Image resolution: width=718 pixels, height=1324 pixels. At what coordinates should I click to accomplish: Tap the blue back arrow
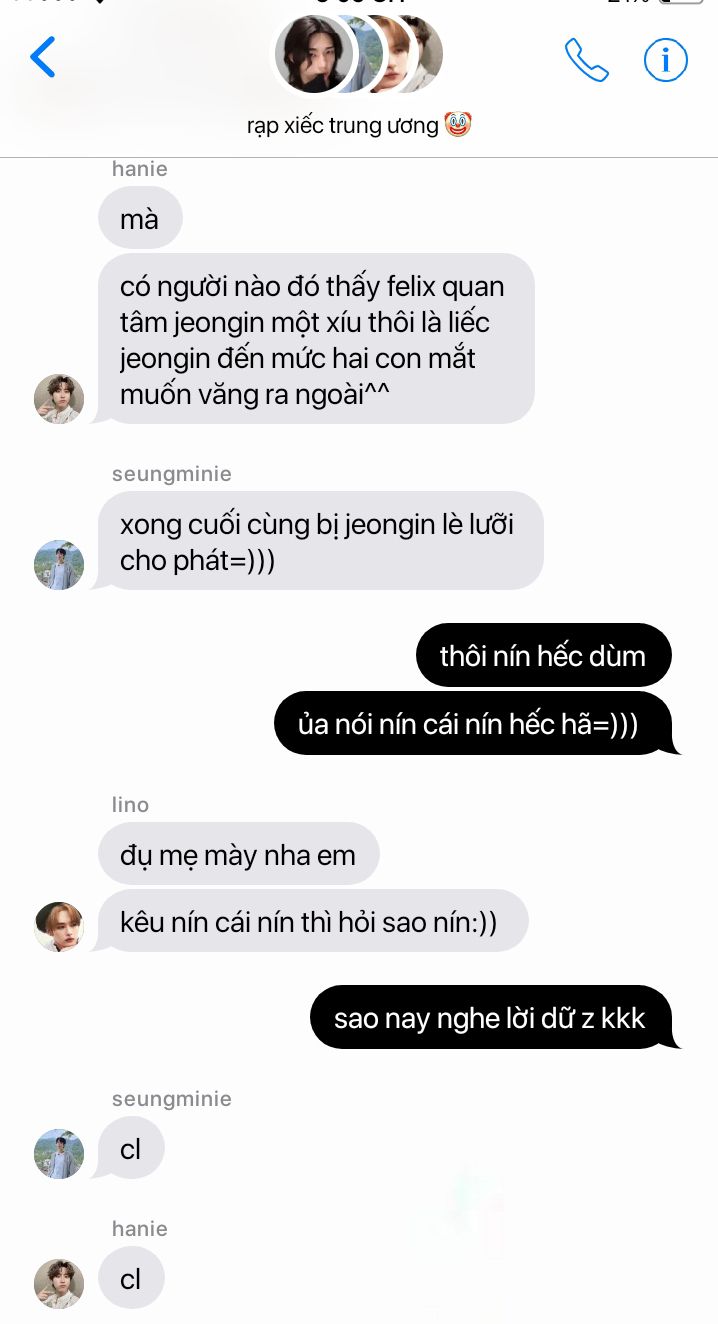click(43, 58)
